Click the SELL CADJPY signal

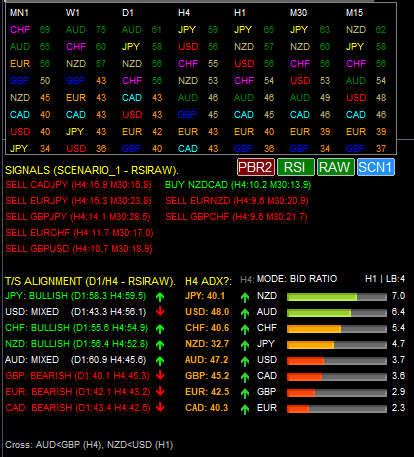78,185
